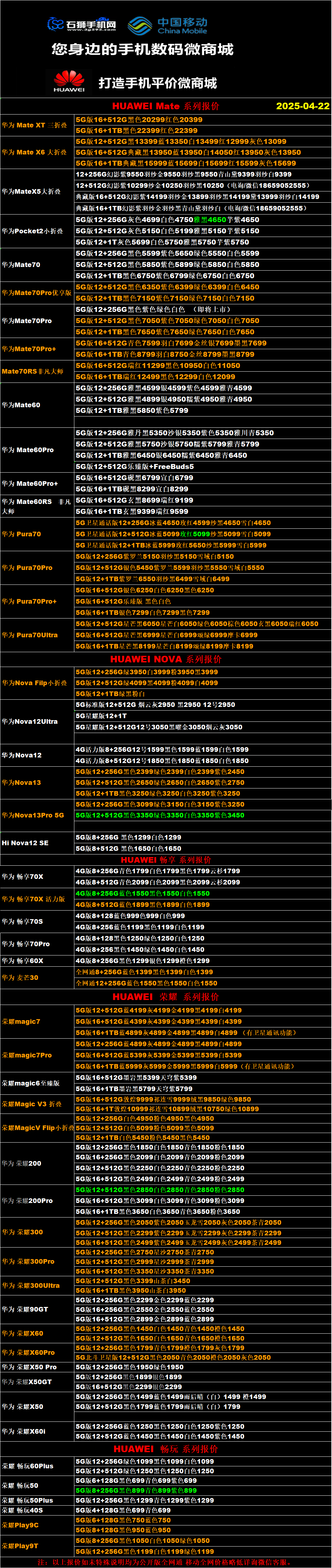
Task: Click the 荣耀 畅玩50Plus row label
Action: (x=27, y=1500)
